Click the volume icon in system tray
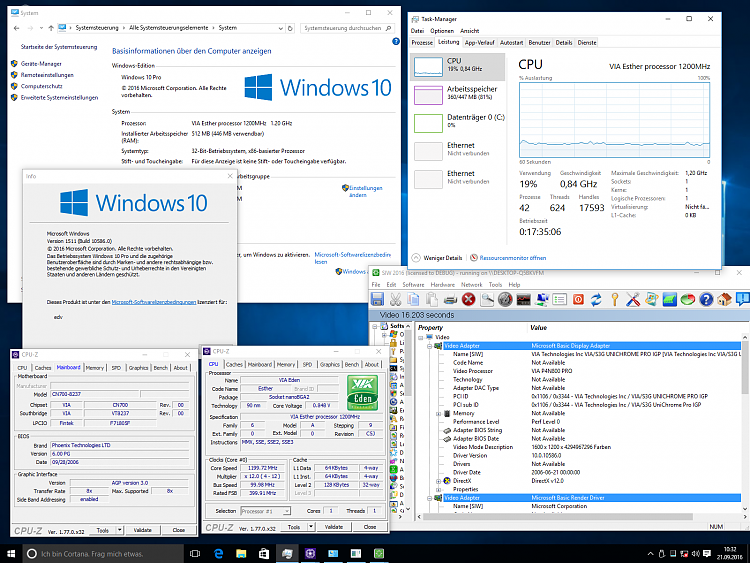The image size is (750, 563). tap(695, 553)
